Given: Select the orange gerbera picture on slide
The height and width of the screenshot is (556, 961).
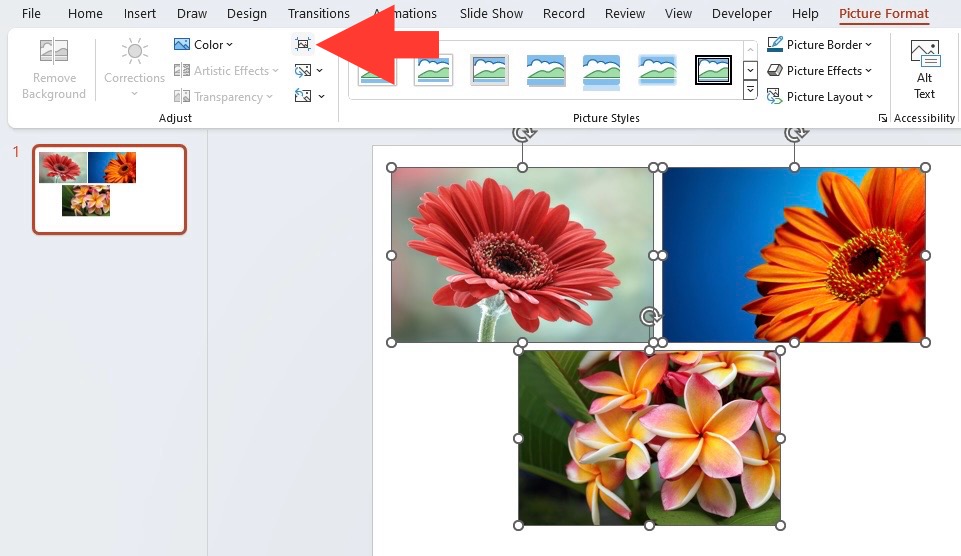Looking at the screenshot, I should click(x=794, y=255).
